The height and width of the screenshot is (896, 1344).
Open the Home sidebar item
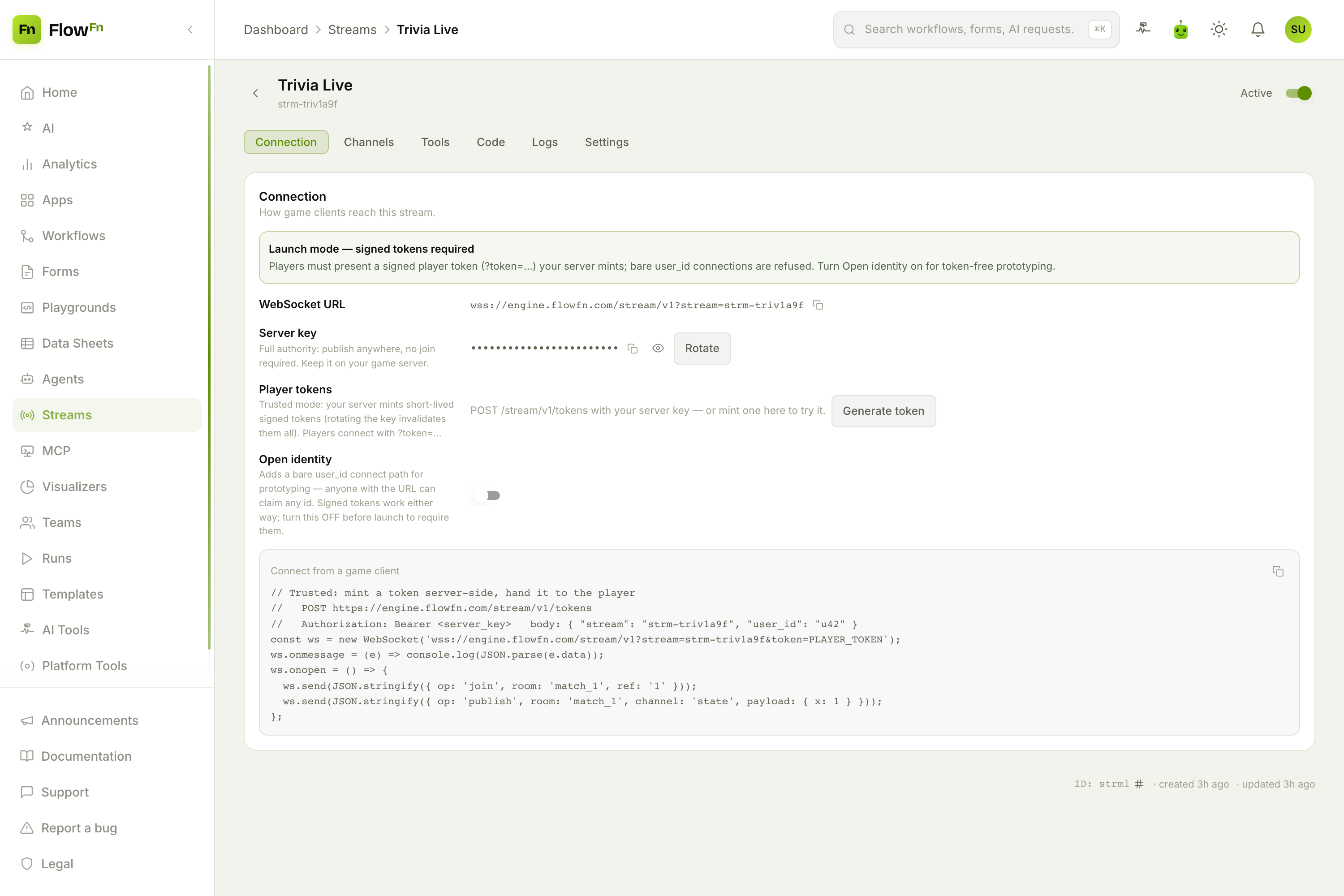pyautogui.click(x=107, y=93)
